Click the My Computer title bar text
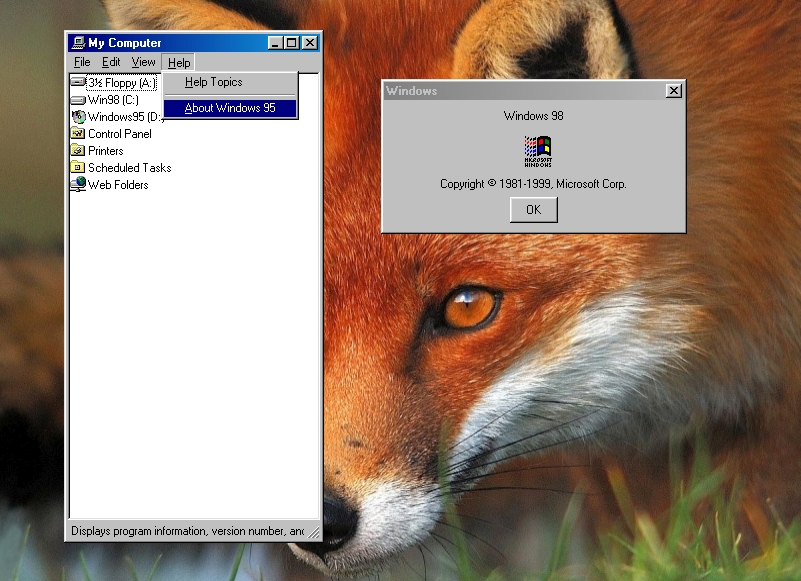The height and width of the screenshot is (581, 801). (125, 43)
